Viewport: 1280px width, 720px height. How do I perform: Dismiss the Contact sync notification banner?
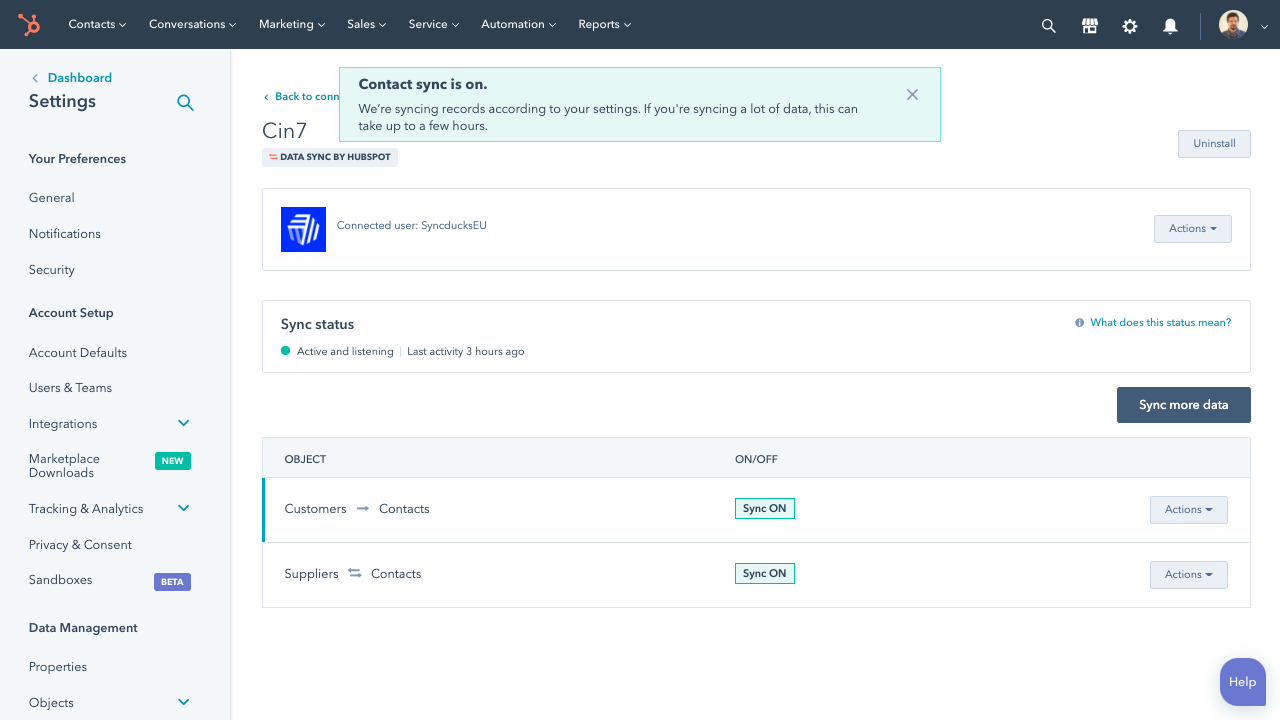(x=912, y=95)
